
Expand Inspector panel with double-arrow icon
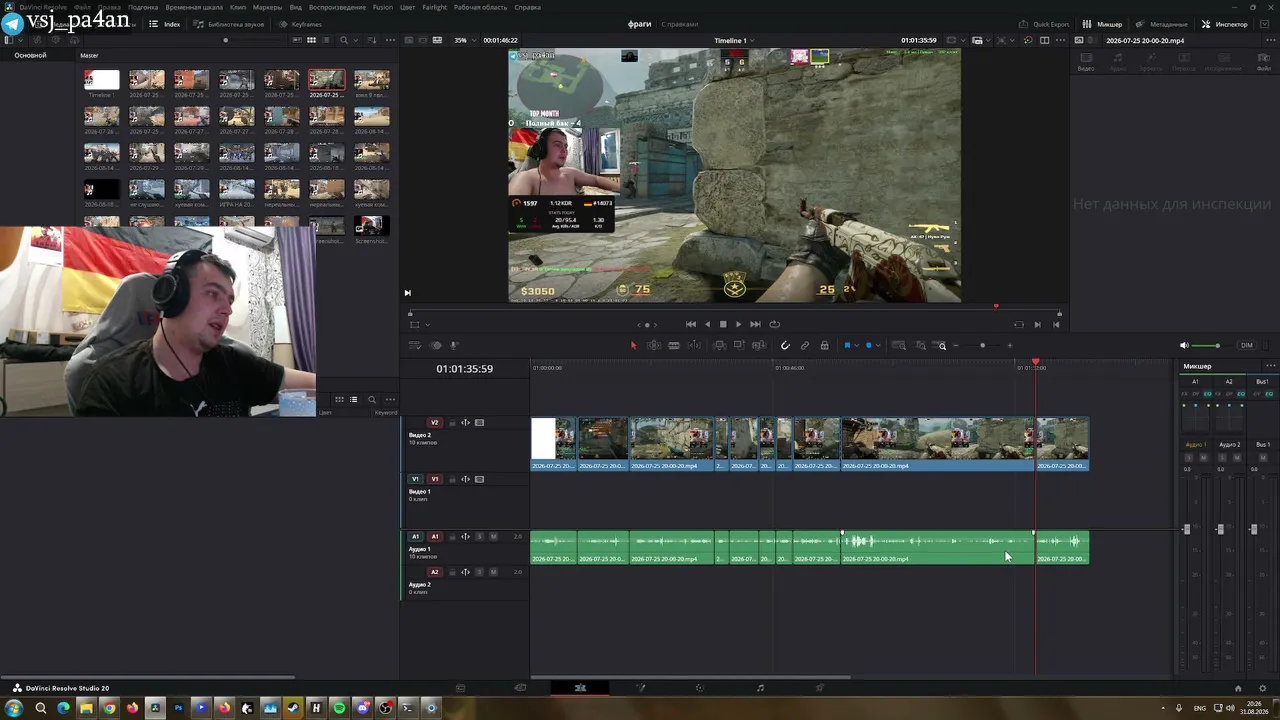[1264, 24]
